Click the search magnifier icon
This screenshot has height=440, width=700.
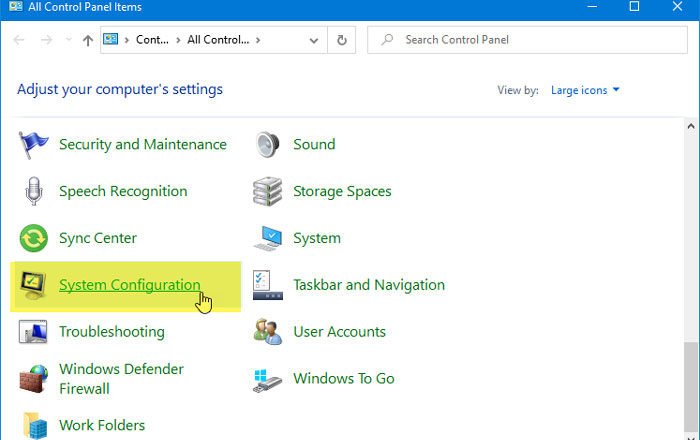[387, 40]
